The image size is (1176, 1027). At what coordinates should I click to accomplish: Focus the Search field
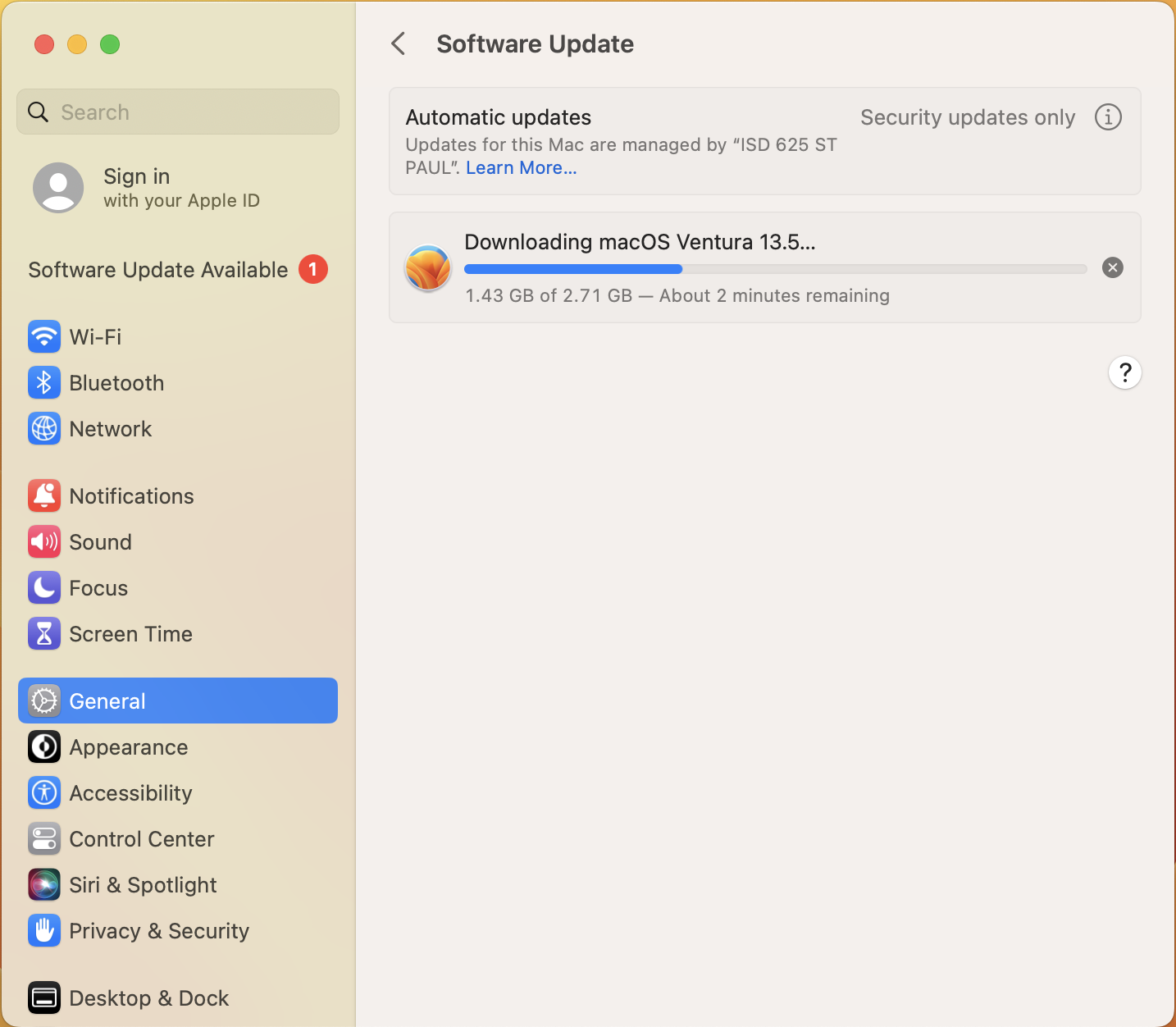(x=178, y=112)
